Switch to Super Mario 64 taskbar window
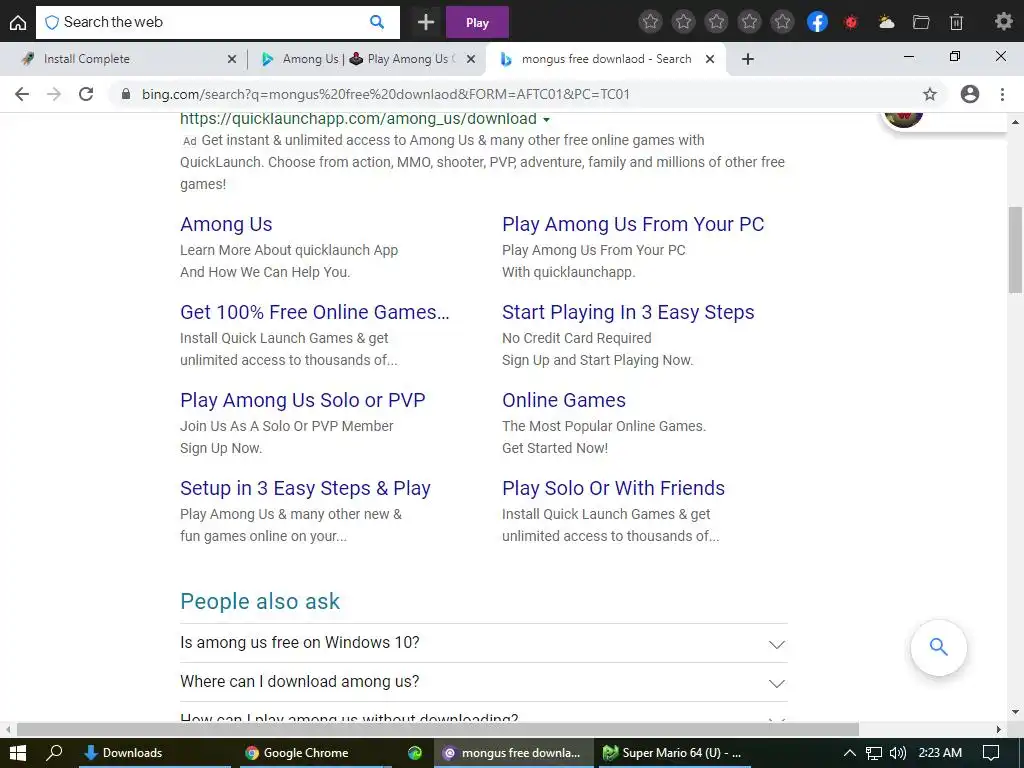The image size is (1024, 768). (x=674, y=753)
